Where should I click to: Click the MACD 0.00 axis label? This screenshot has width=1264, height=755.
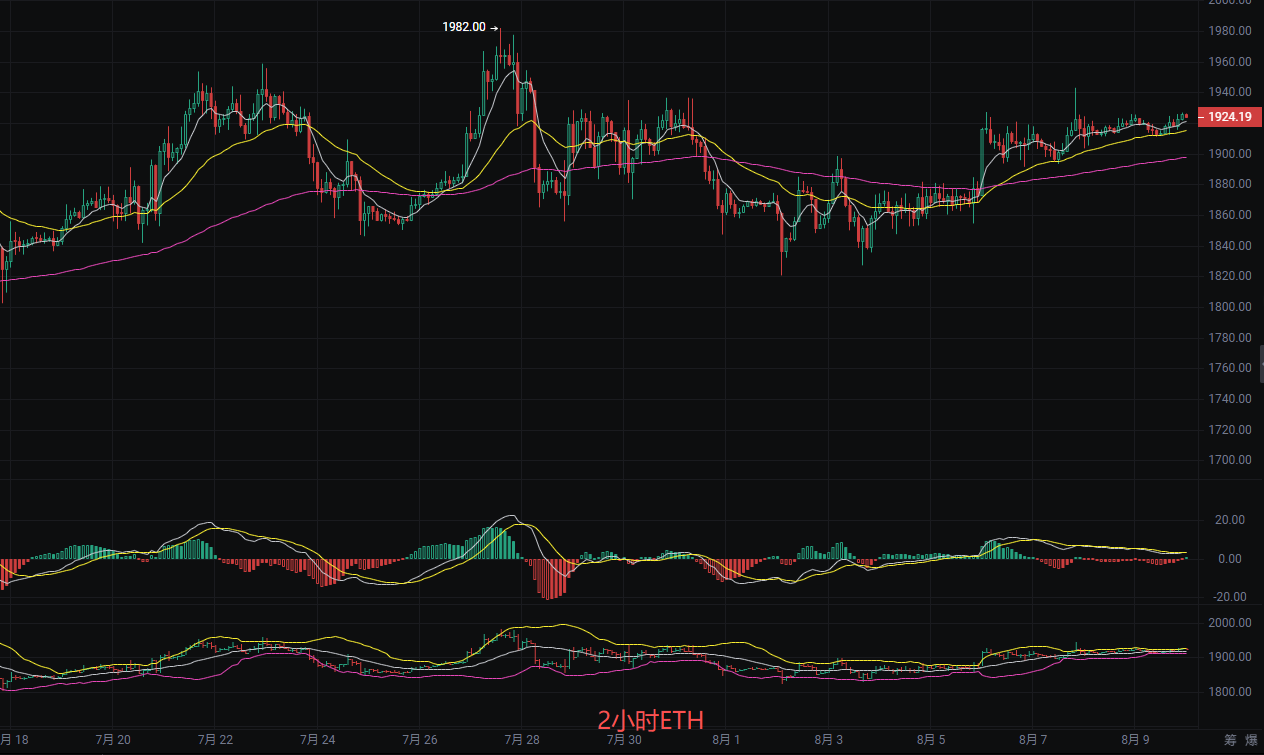tap(1232, 559)
